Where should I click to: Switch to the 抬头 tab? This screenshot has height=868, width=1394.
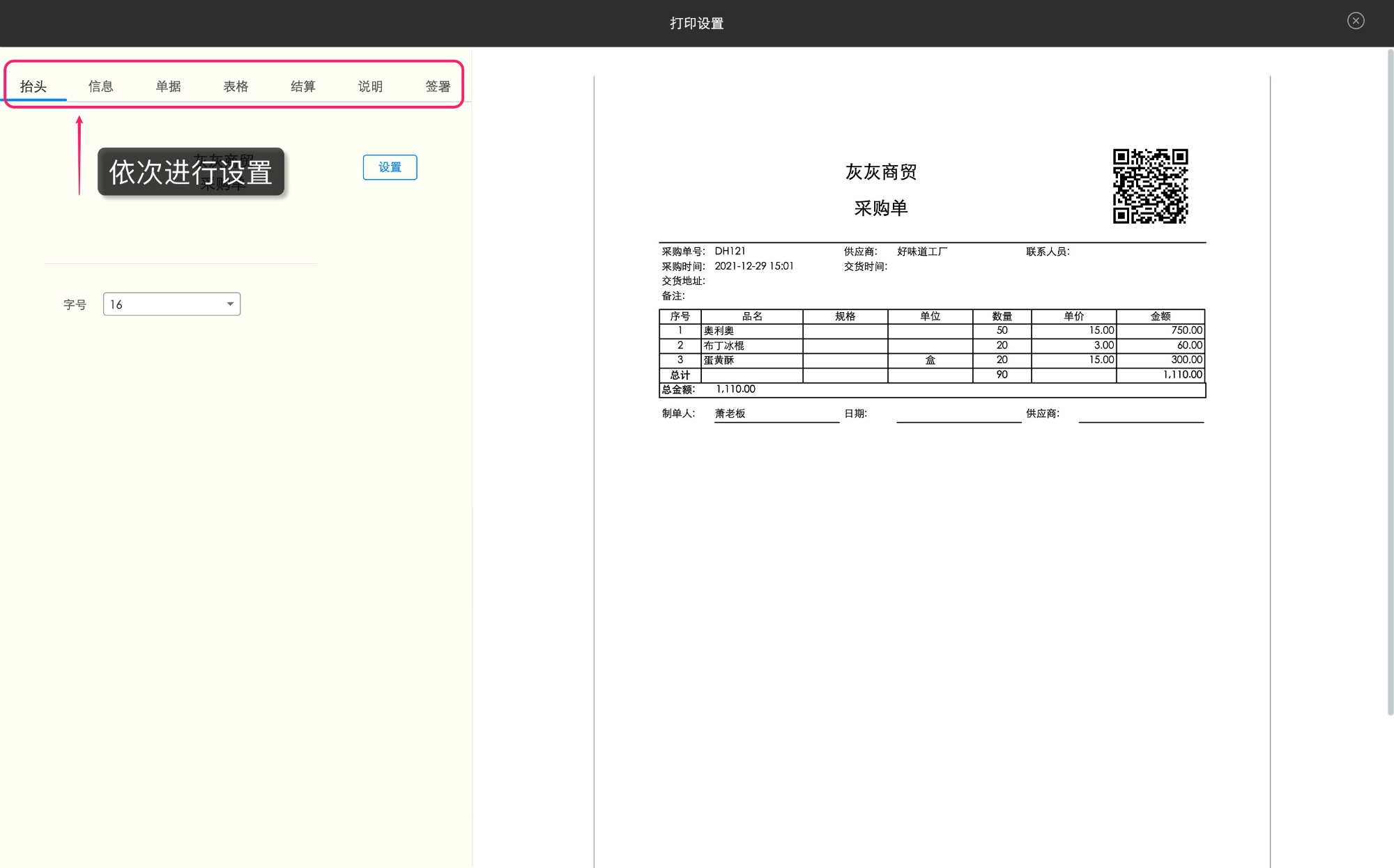click(x=33, y=86)
